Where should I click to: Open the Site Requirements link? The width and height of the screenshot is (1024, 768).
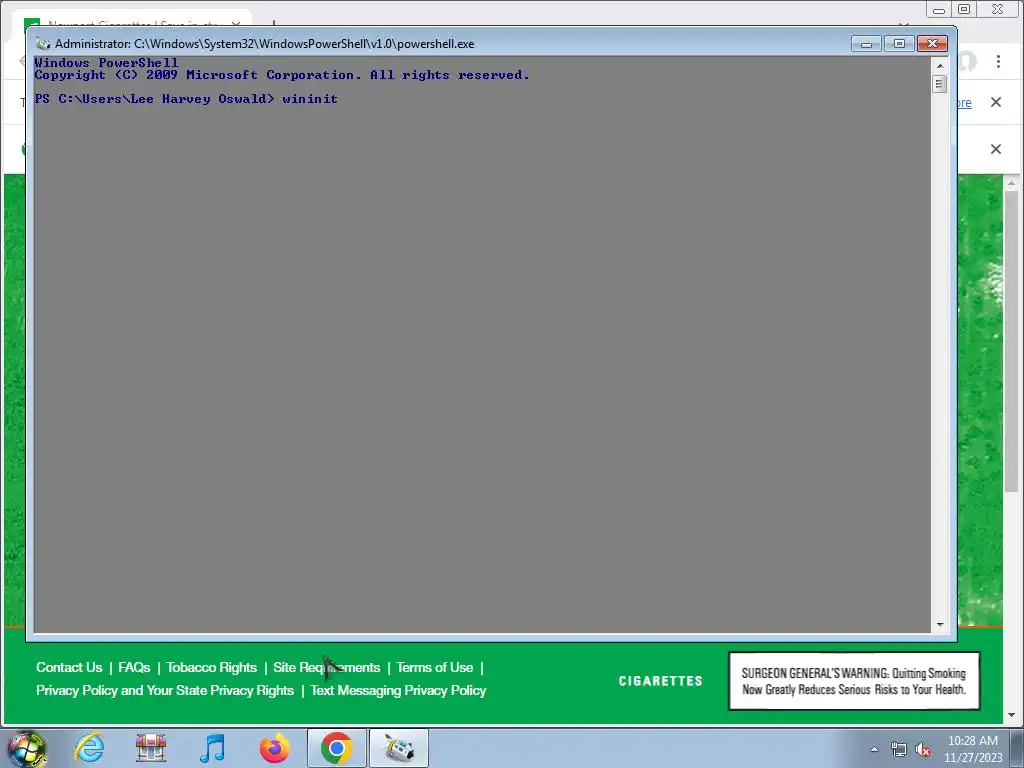(327, 667)
